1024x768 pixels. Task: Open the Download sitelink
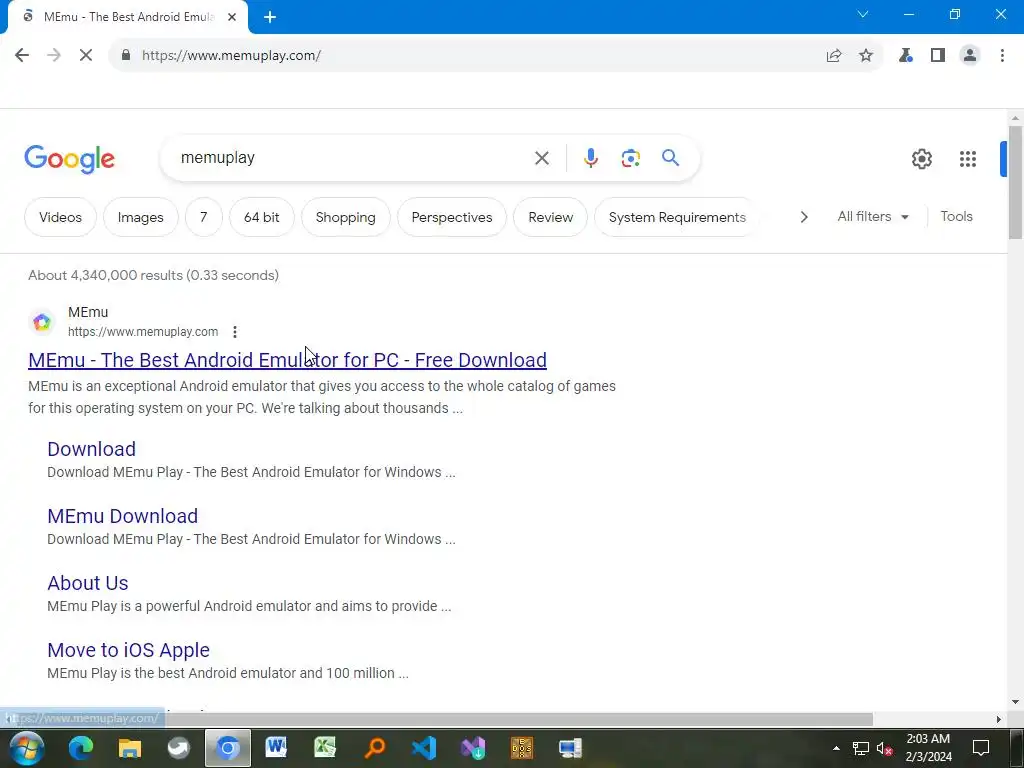tap(91, 449)
